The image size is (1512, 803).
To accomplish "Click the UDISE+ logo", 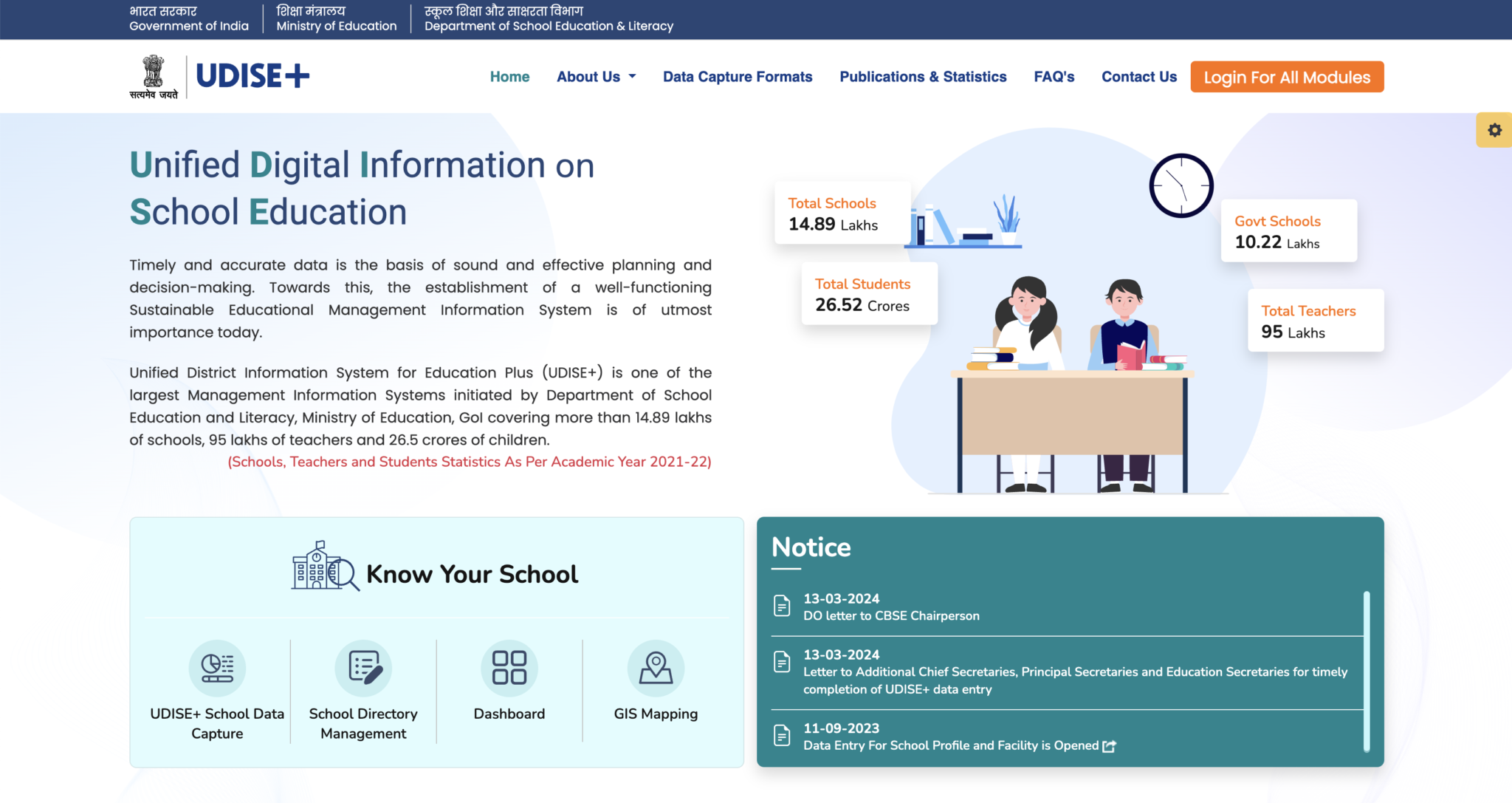I will (x=253, y=75).
